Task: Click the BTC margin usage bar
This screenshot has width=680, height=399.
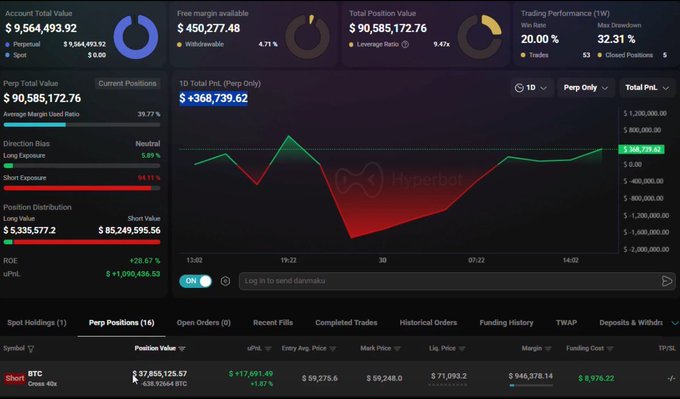Action: (x=531, y=386)
